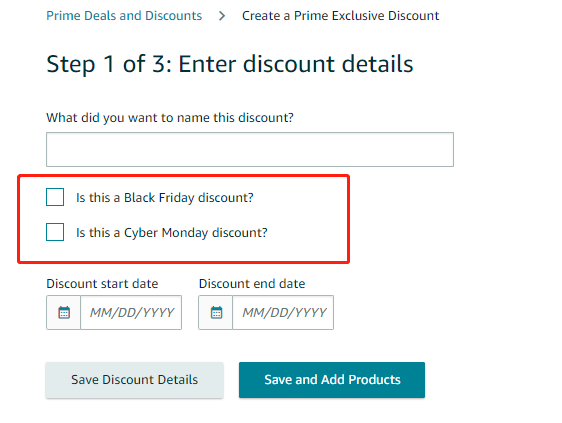Tick the Cyber Monday discount checkbox

pos(55,232)
